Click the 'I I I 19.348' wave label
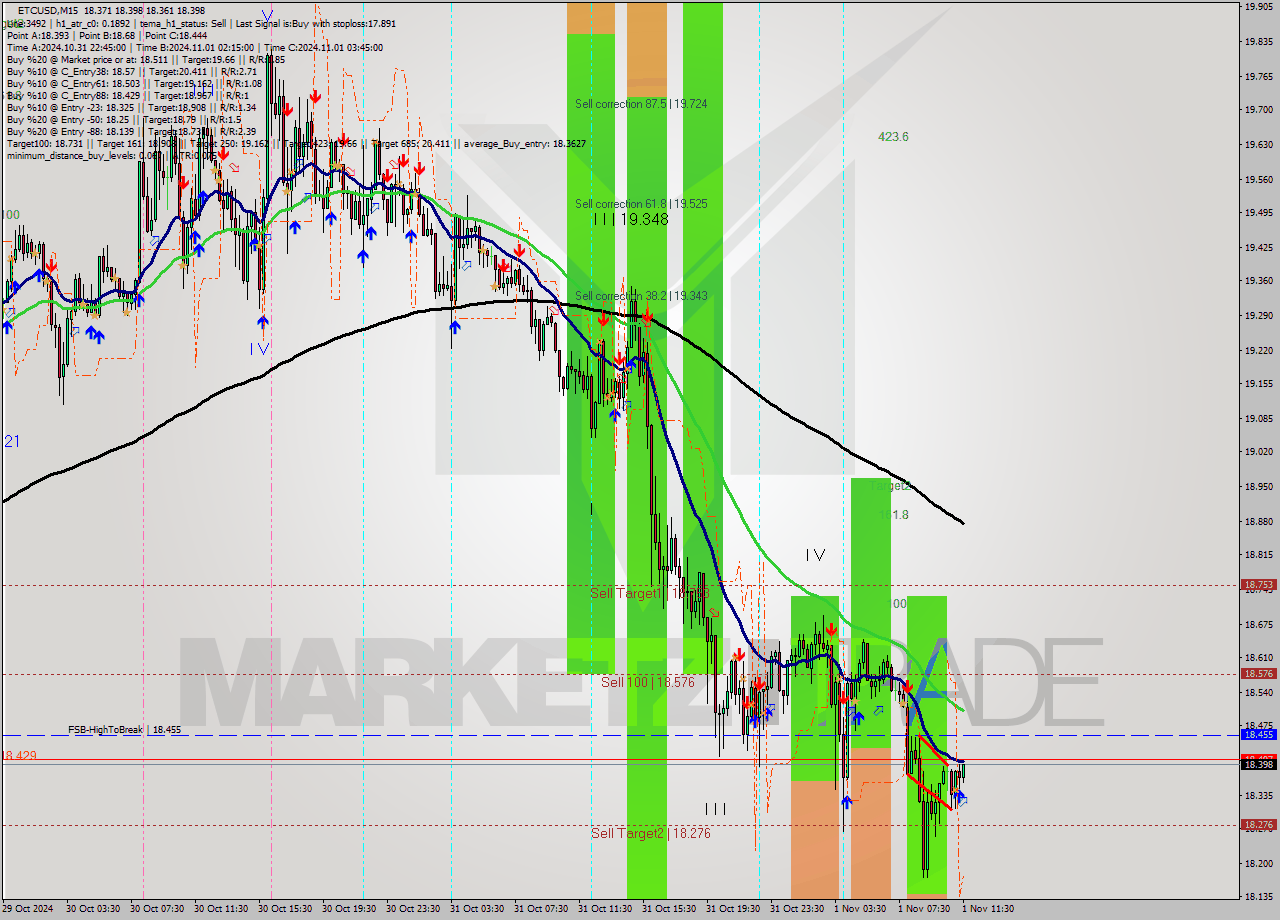The height and width of the screenshot is (920, 1280). click(630, 219)
